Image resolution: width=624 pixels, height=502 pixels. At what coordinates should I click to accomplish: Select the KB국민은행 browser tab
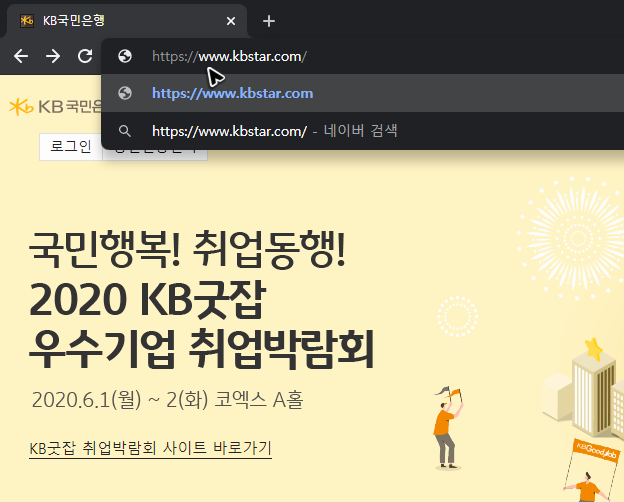[127, 21]
